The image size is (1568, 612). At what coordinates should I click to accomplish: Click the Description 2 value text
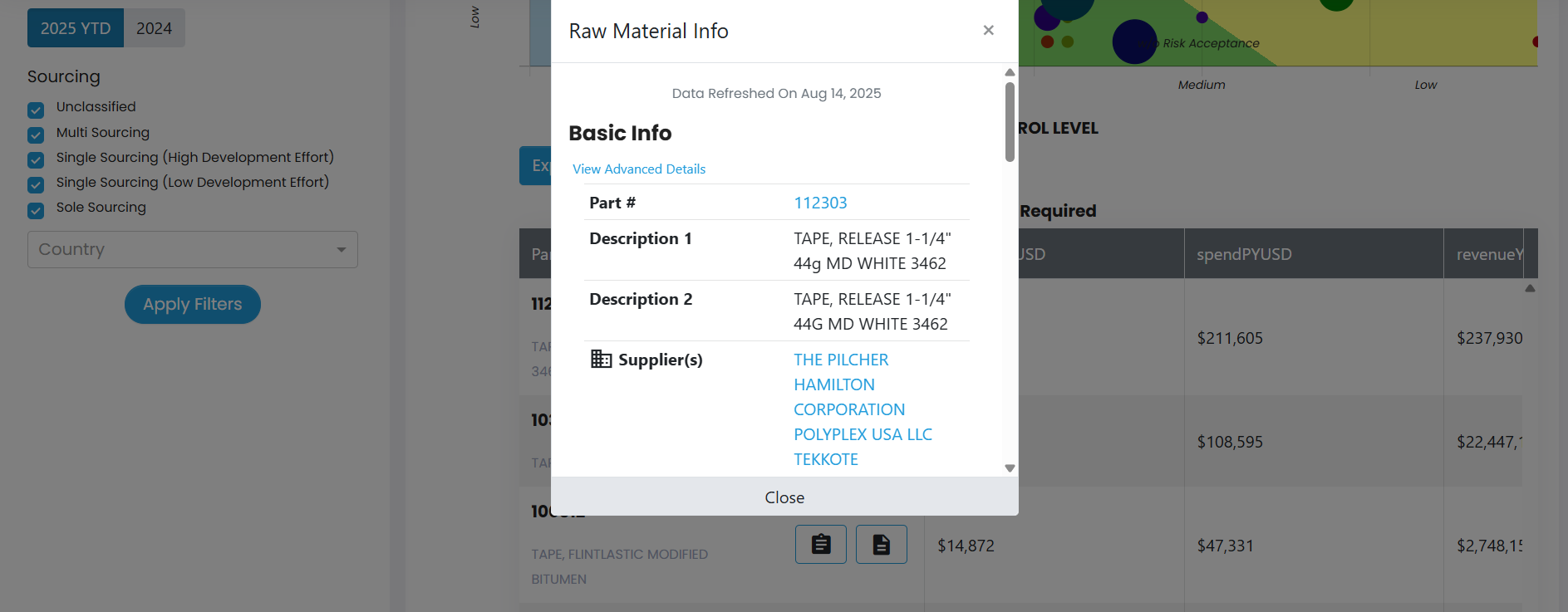[x=872, y=311]
